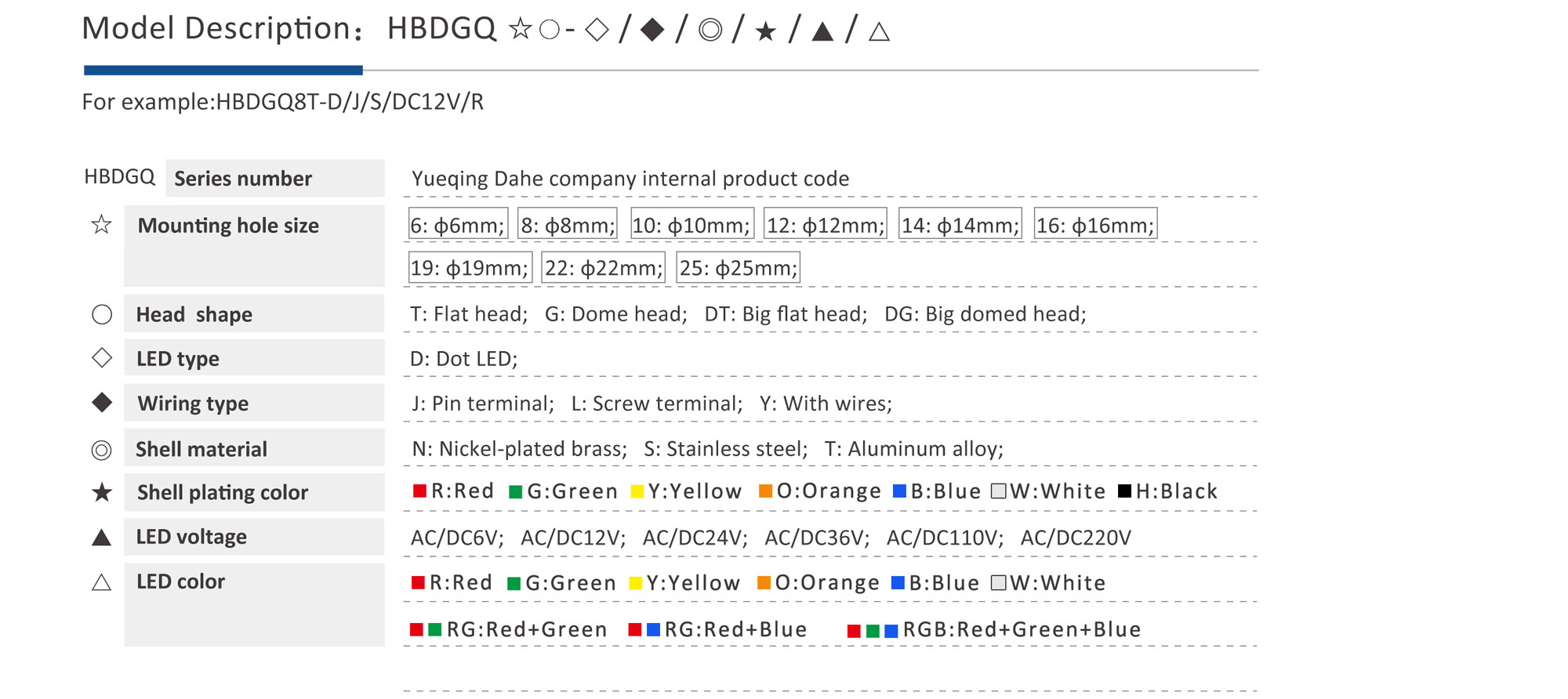This screenshot has width=1568, height=699.
Task: Pick the blue swatch in Shell plating color row
Action: [899, 491]
